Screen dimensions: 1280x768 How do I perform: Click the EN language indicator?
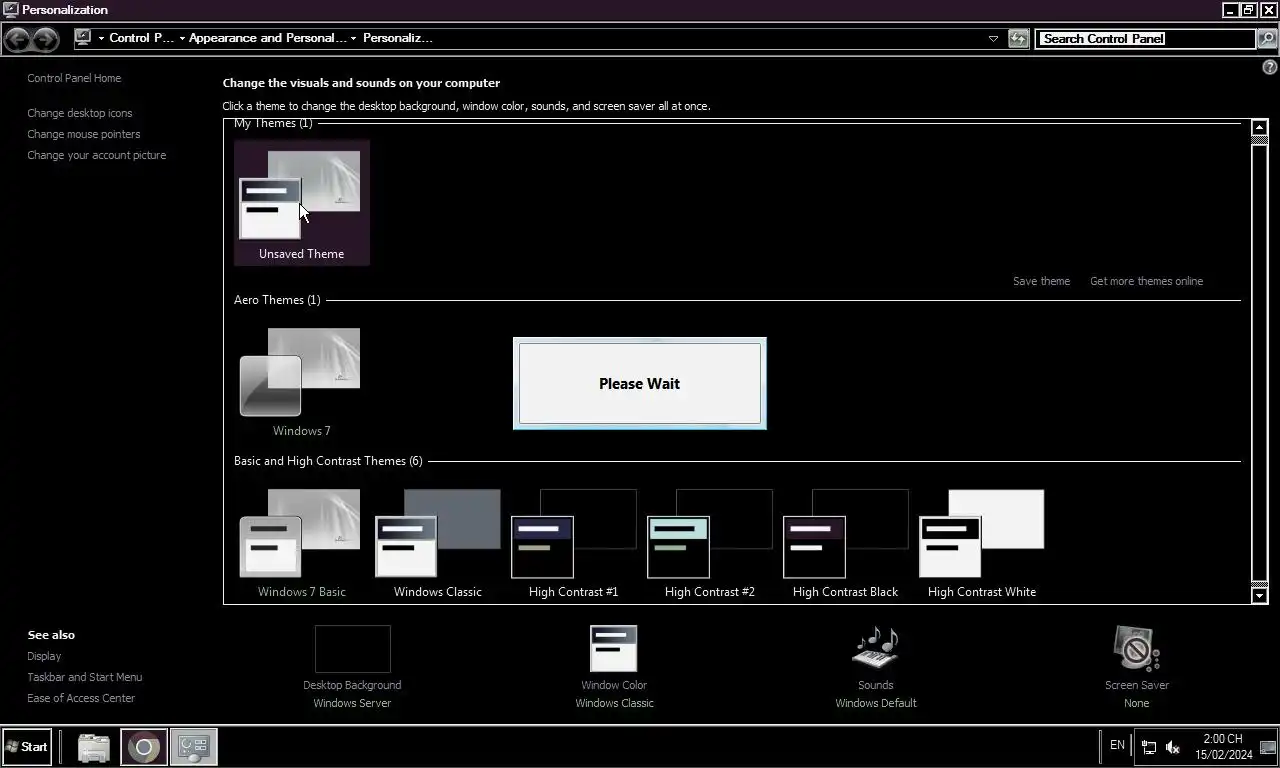pyautogui.click(x=1117, y=746)
